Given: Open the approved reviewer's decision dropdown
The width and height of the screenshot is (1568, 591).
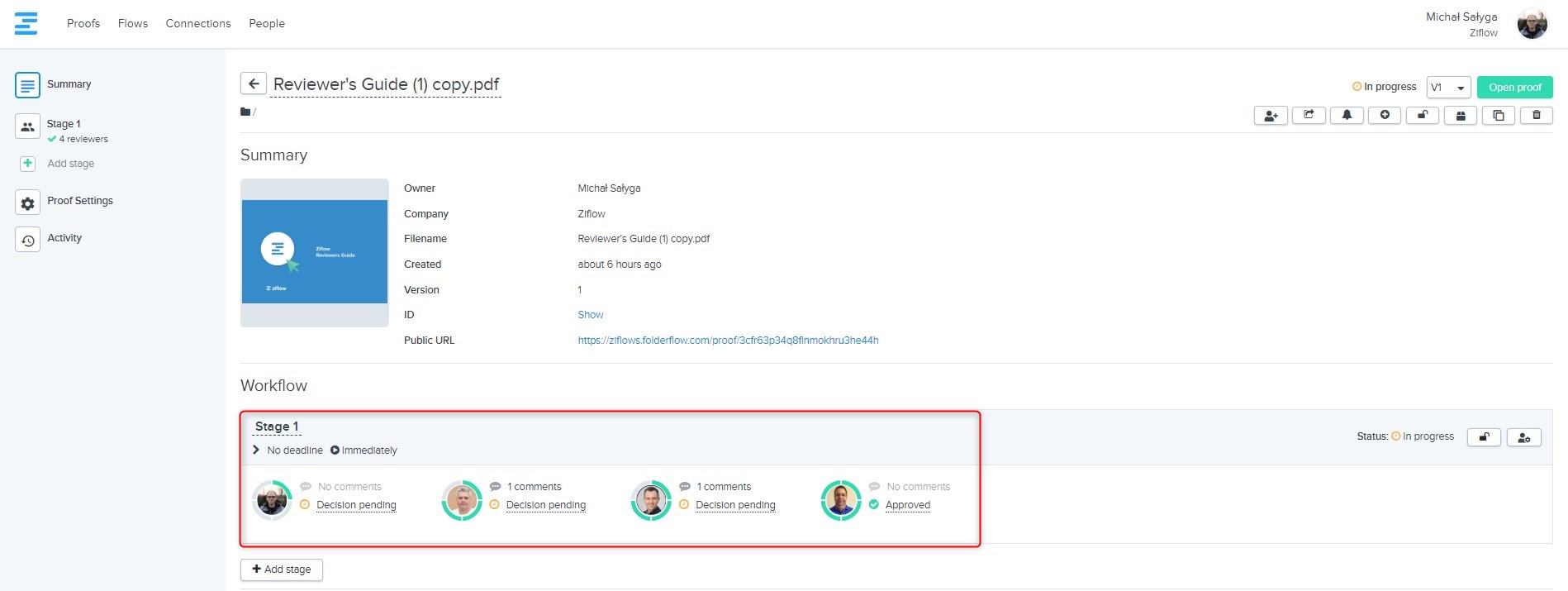Looking at the screenshot, I should point(907,505).
